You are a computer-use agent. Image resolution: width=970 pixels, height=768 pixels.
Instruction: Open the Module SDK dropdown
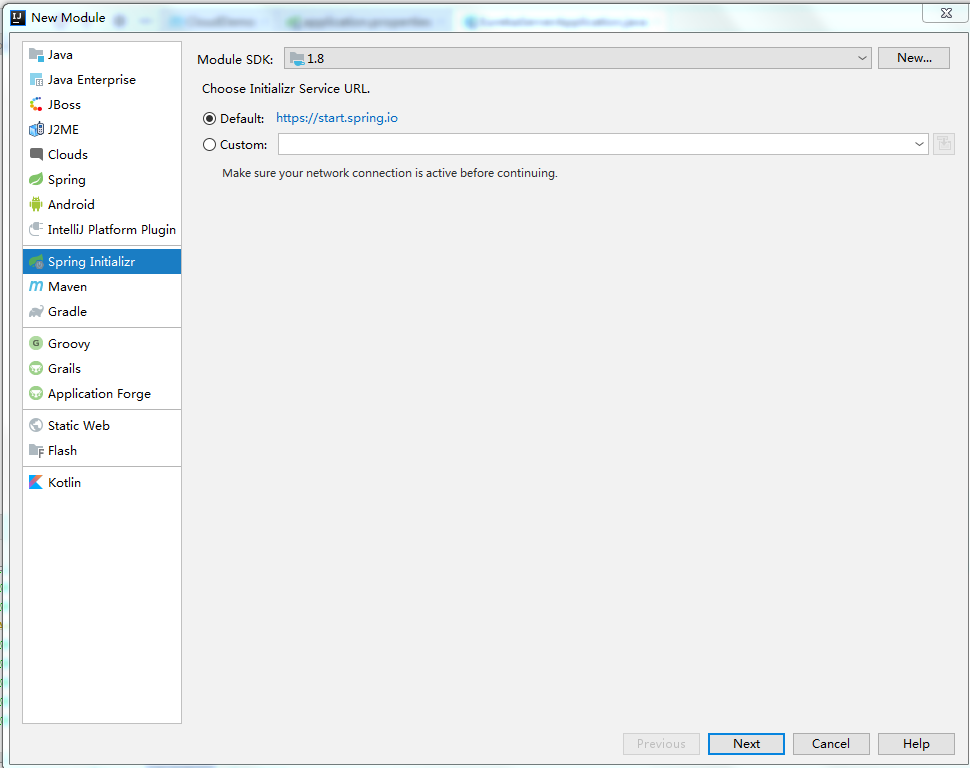coord(577,58)
